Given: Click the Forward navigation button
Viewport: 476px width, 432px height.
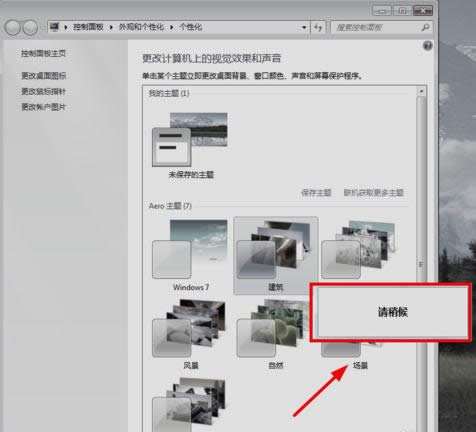Looking at the screenshot, I should click(30, 28).
